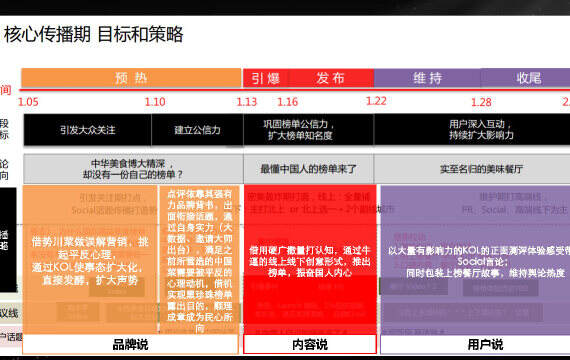
Task: Click the 用户说 label box
Action: tap(475, 344)
